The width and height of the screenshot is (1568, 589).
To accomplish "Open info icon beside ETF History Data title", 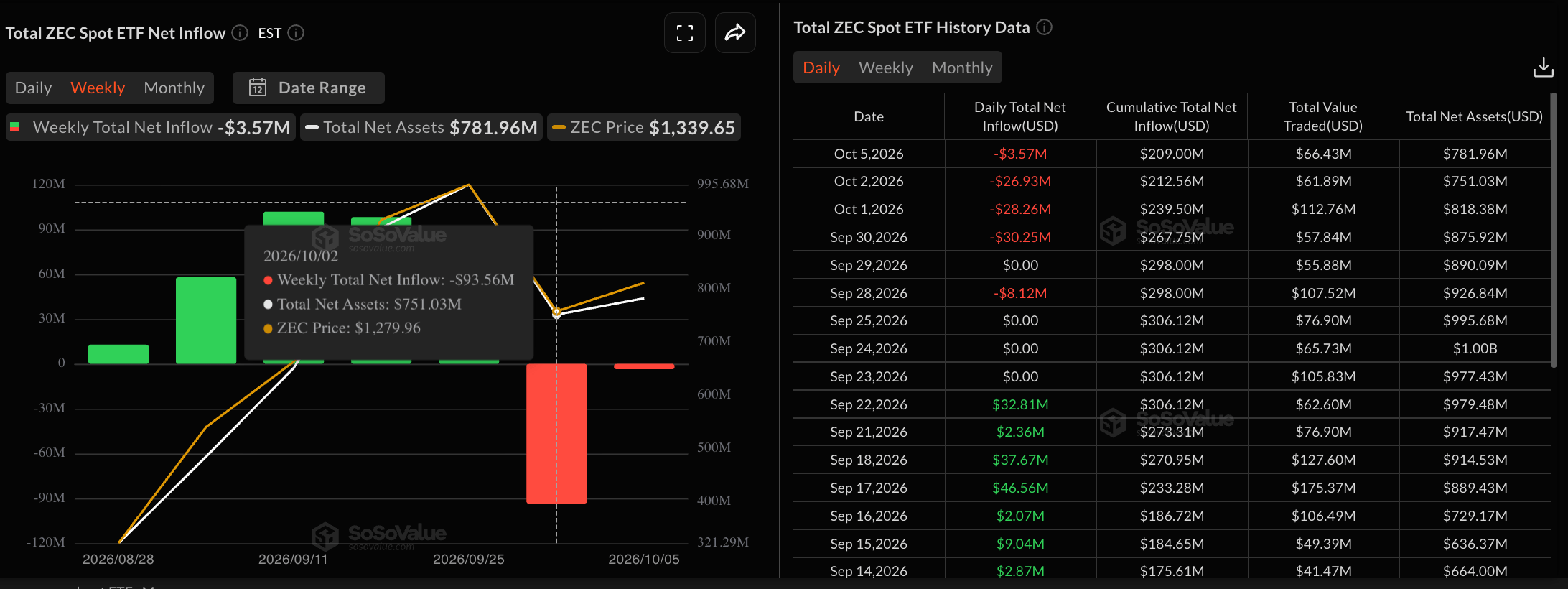I will (1045, 27).
